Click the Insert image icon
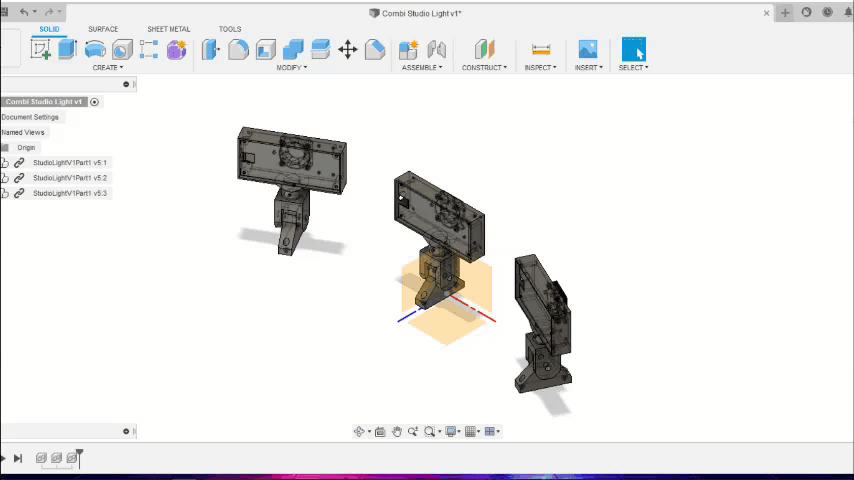Viewport: 854px width, 480px height. pyautogui.click(x=588, y=50)
